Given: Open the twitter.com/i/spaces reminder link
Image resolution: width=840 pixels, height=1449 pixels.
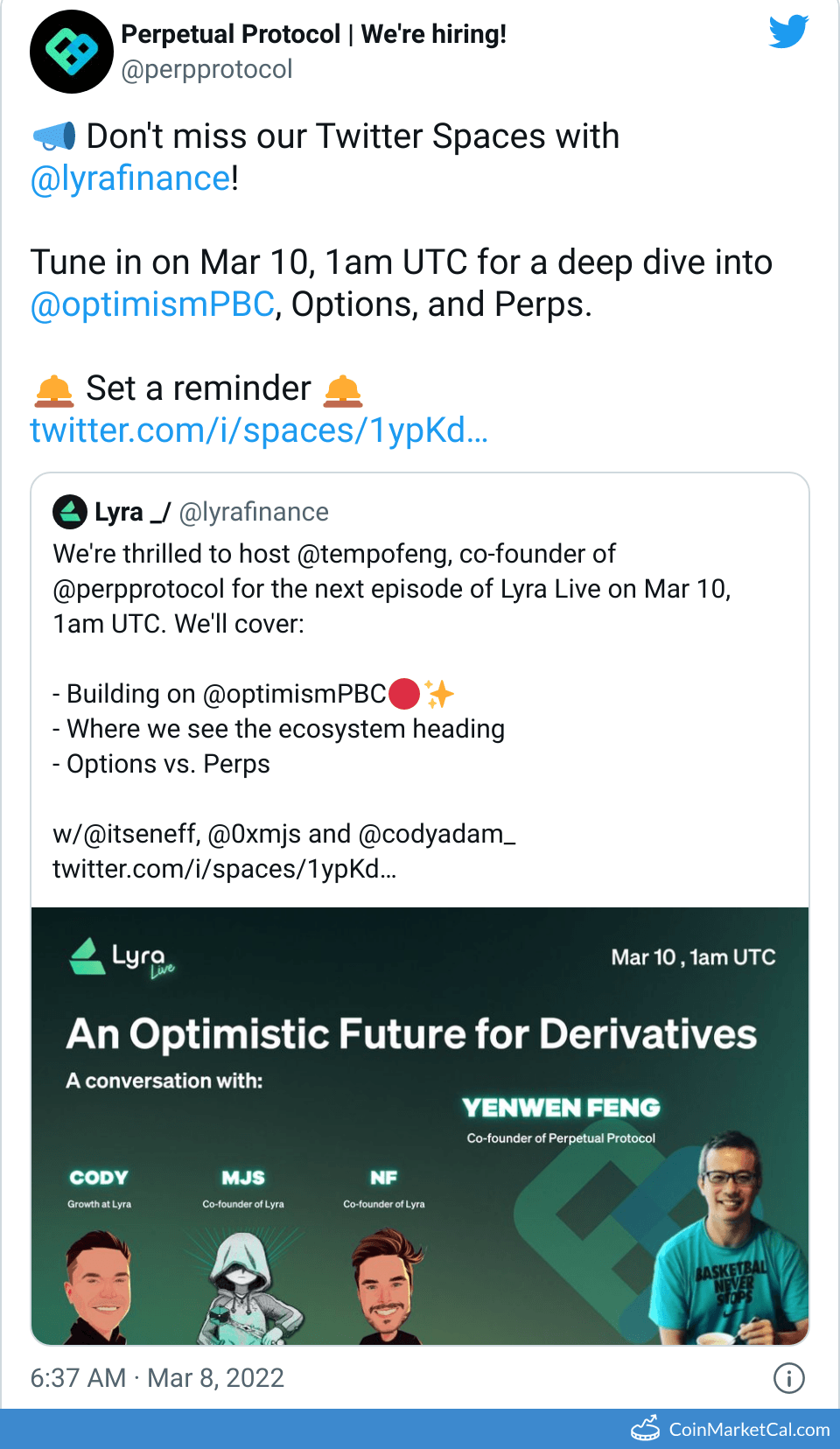Looking at the screenshot, I should [x=259, y=430].
